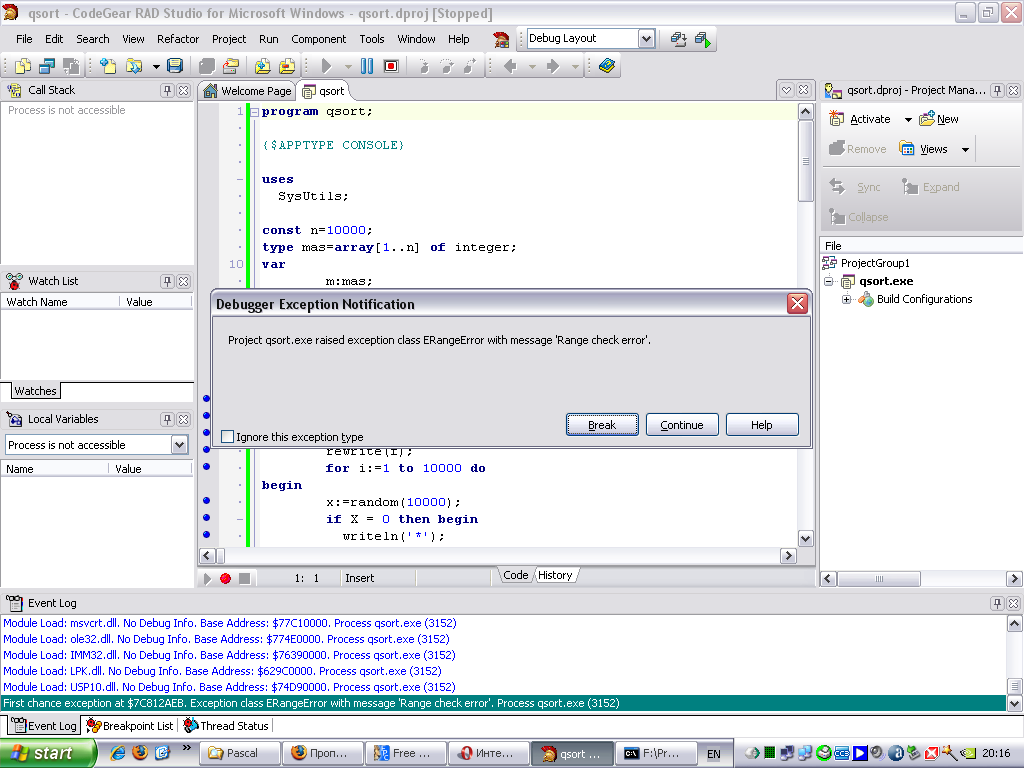Expand the Build Configurations tree node
This screenshot has width=1024, height=768.
tap(846, 299)
